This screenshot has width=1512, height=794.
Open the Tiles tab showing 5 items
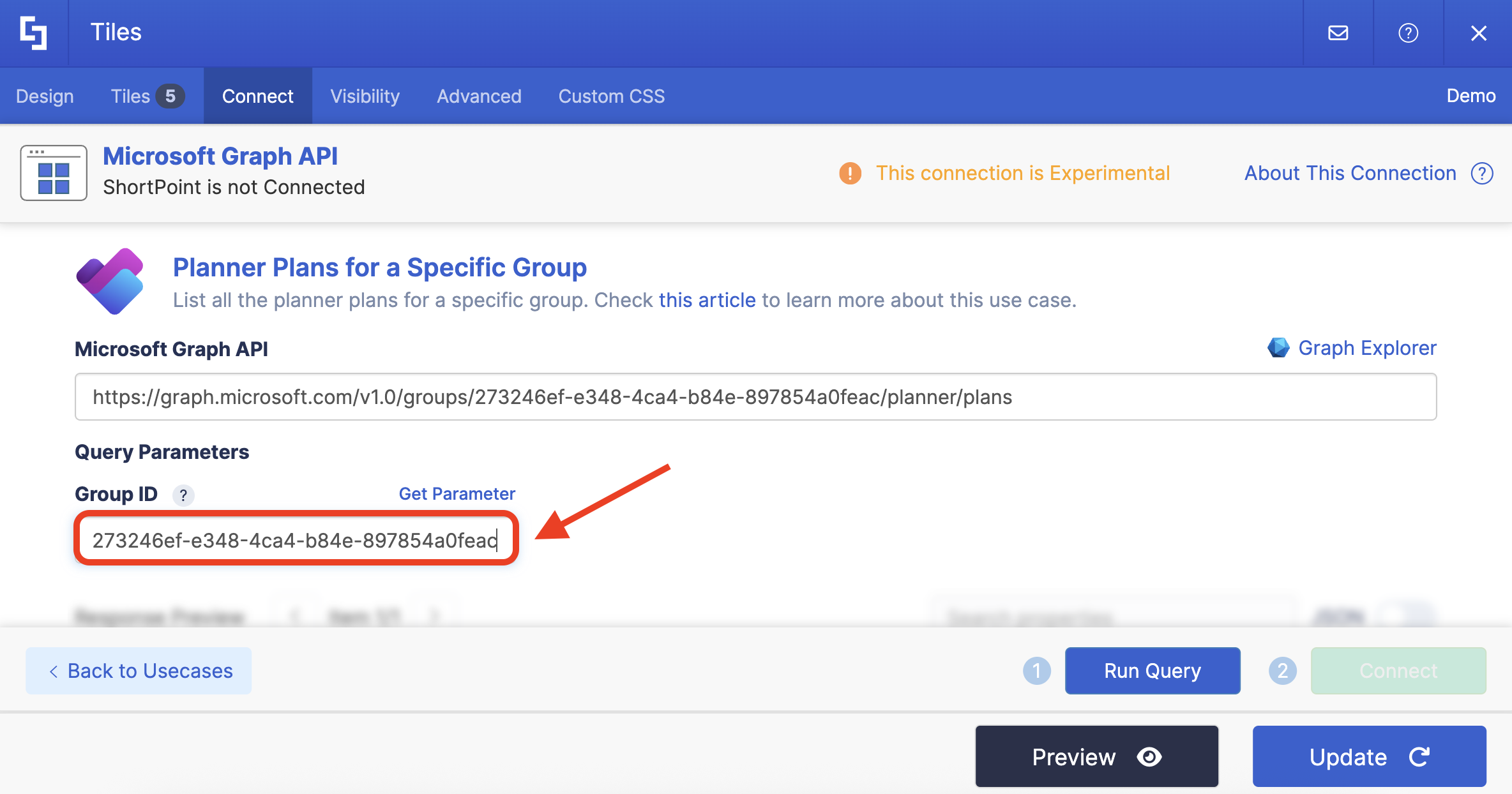146,96
